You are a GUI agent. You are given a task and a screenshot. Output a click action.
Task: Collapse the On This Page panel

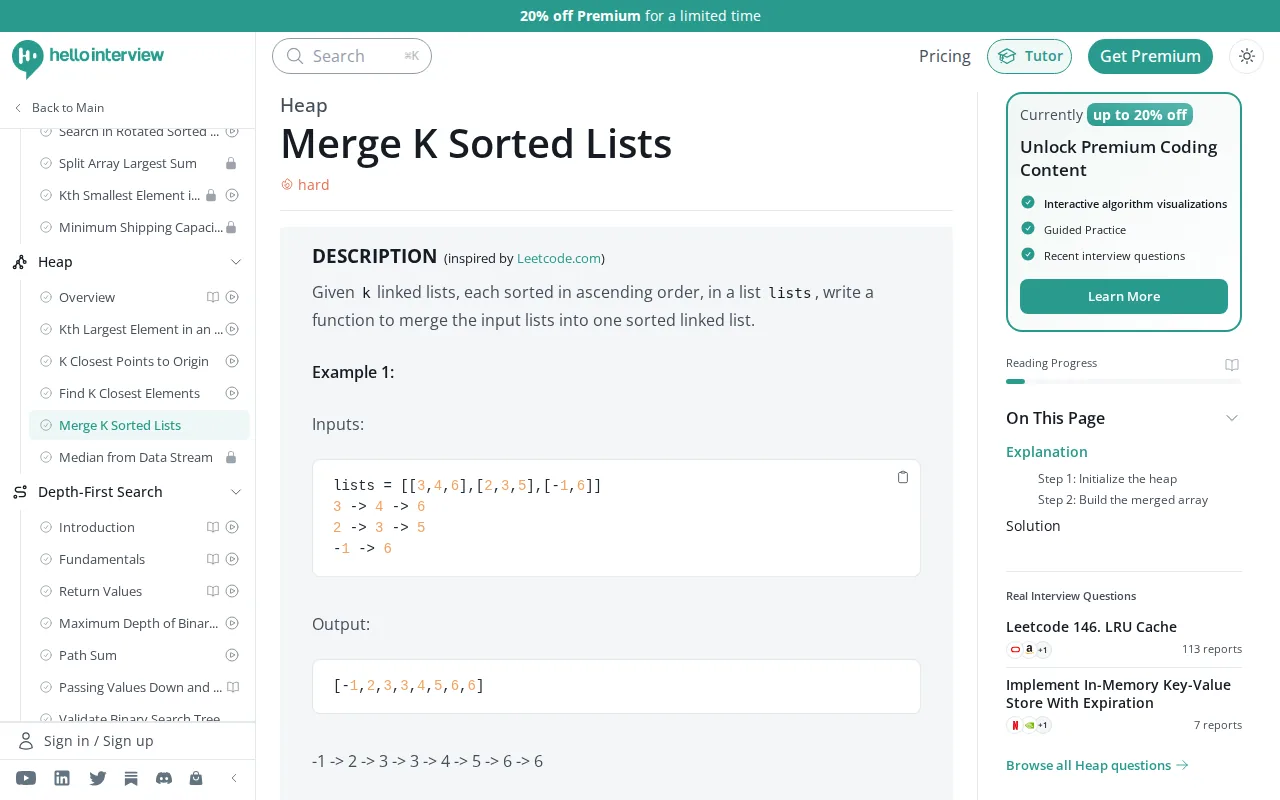click(x=1232, y=418)
